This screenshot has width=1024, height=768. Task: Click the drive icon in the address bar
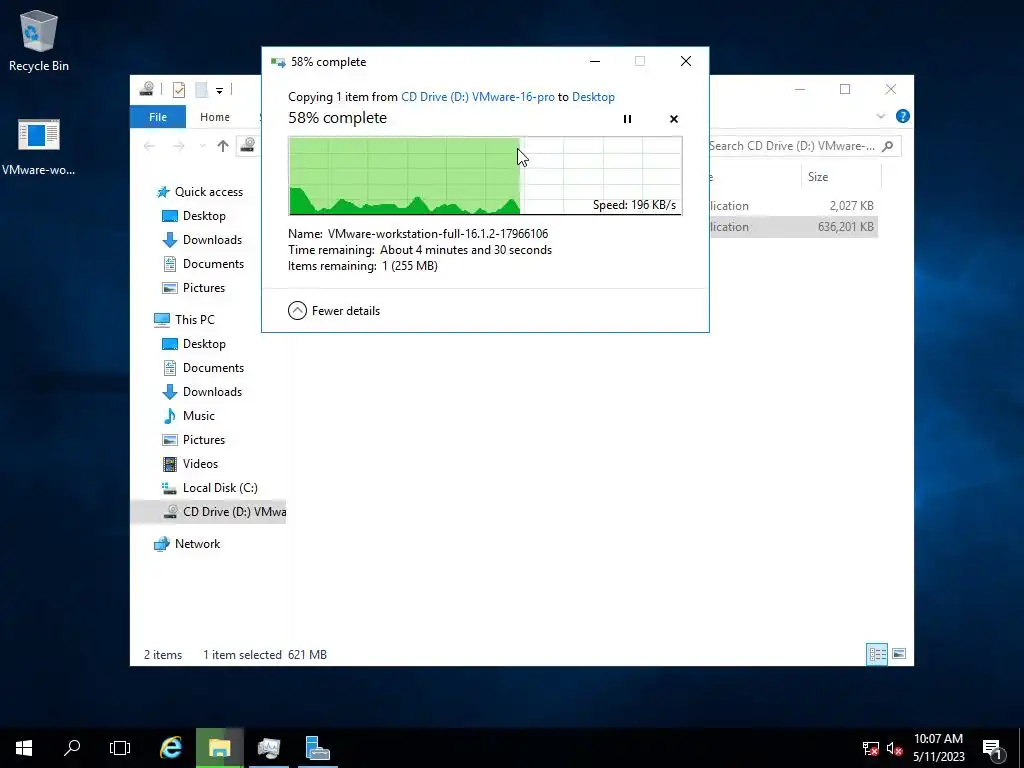click(248, 145)
